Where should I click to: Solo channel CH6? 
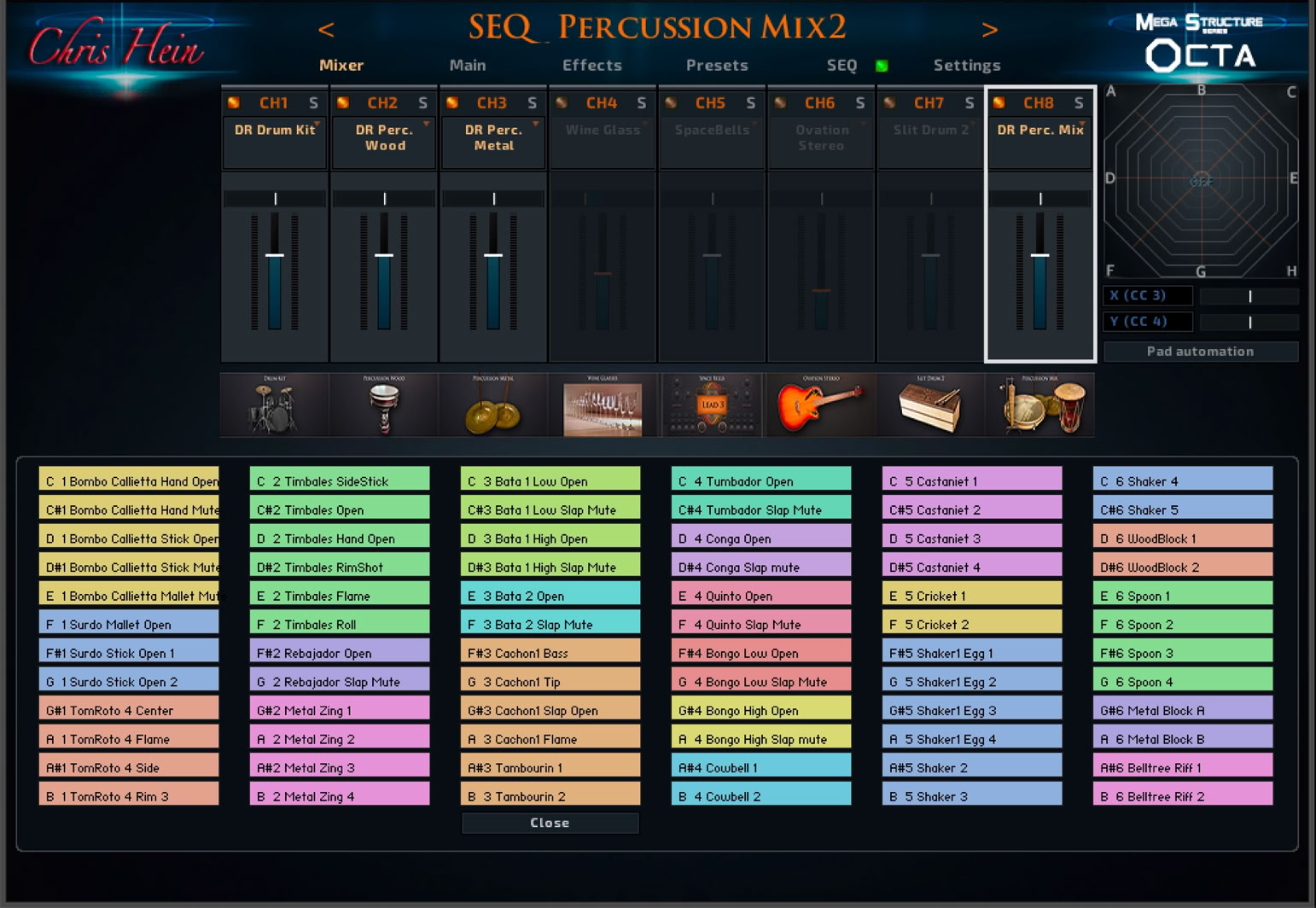tap(859, 103)
